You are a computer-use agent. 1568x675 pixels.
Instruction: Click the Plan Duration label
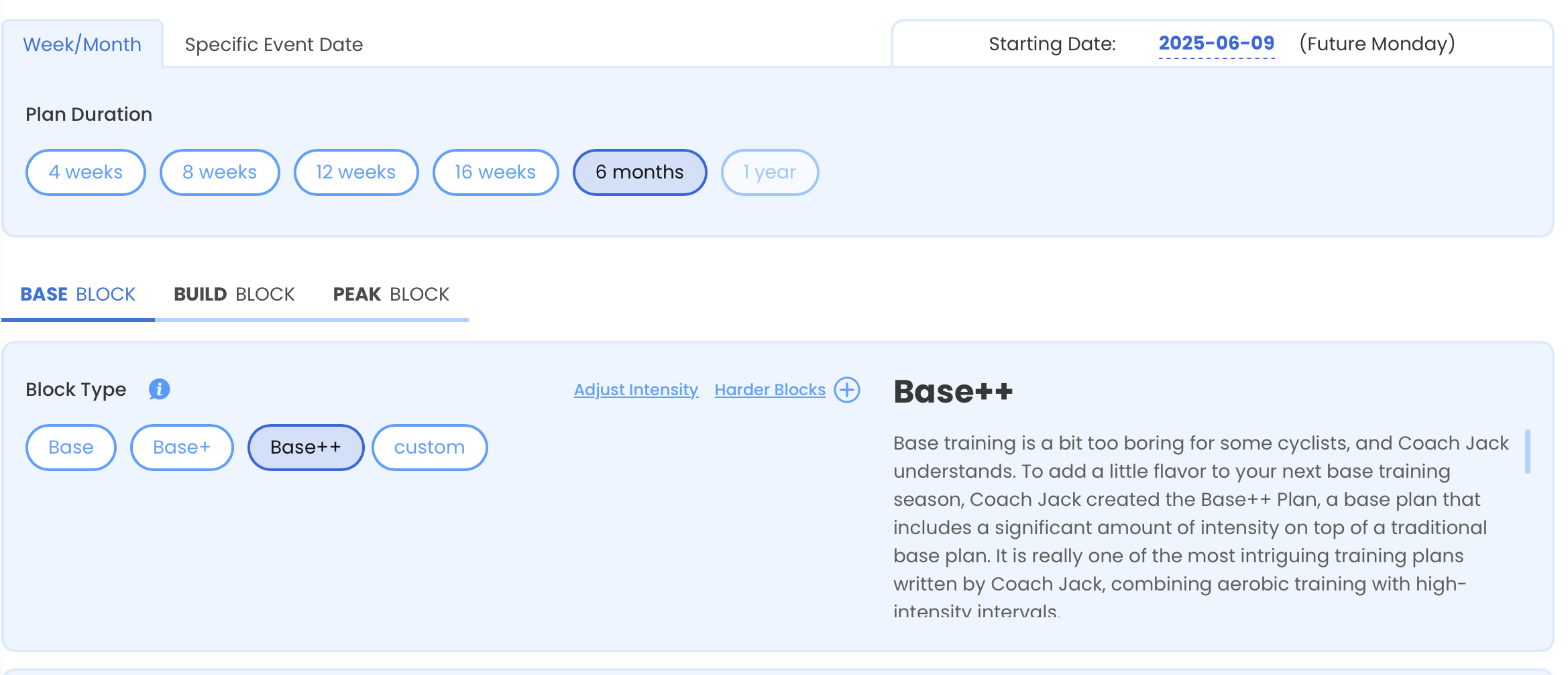pos(89,115)
